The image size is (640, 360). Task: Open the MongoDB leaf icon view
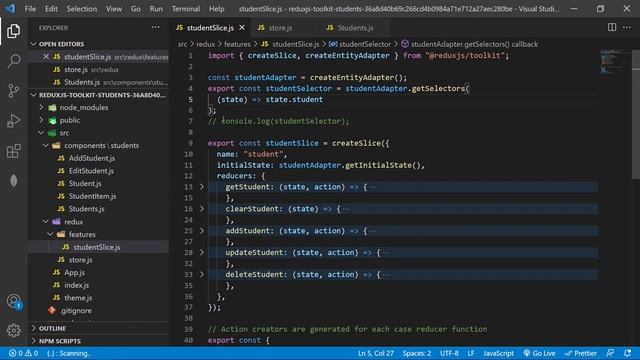click(13, 181)
